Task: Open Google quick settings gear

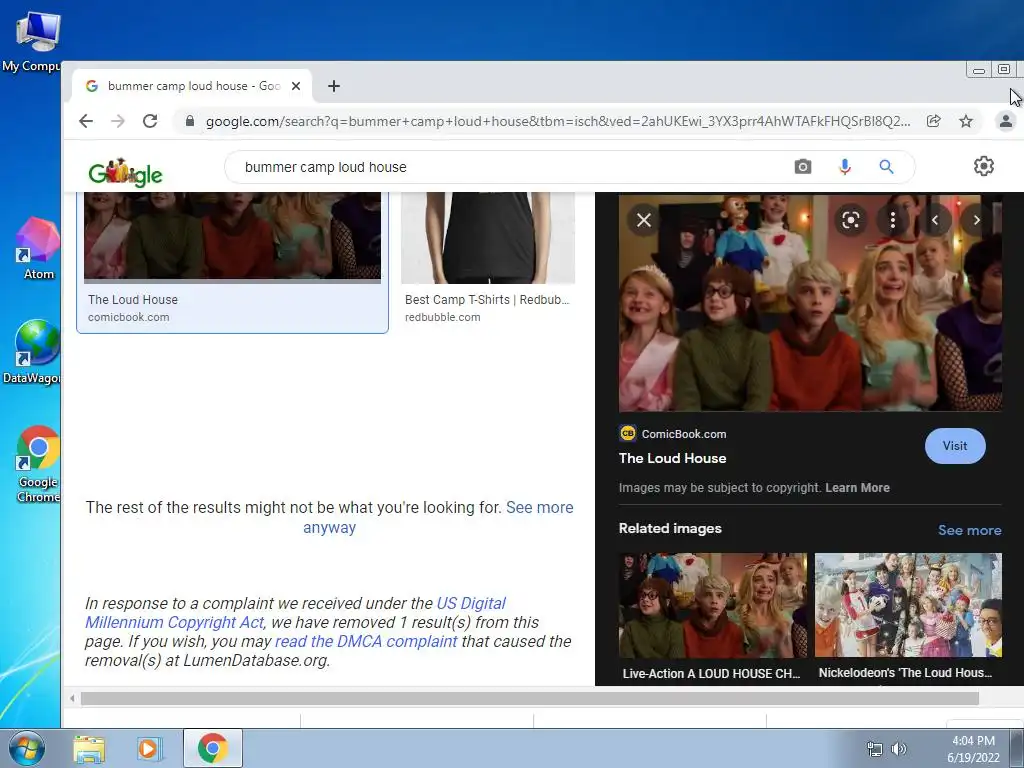Action: 984,166
